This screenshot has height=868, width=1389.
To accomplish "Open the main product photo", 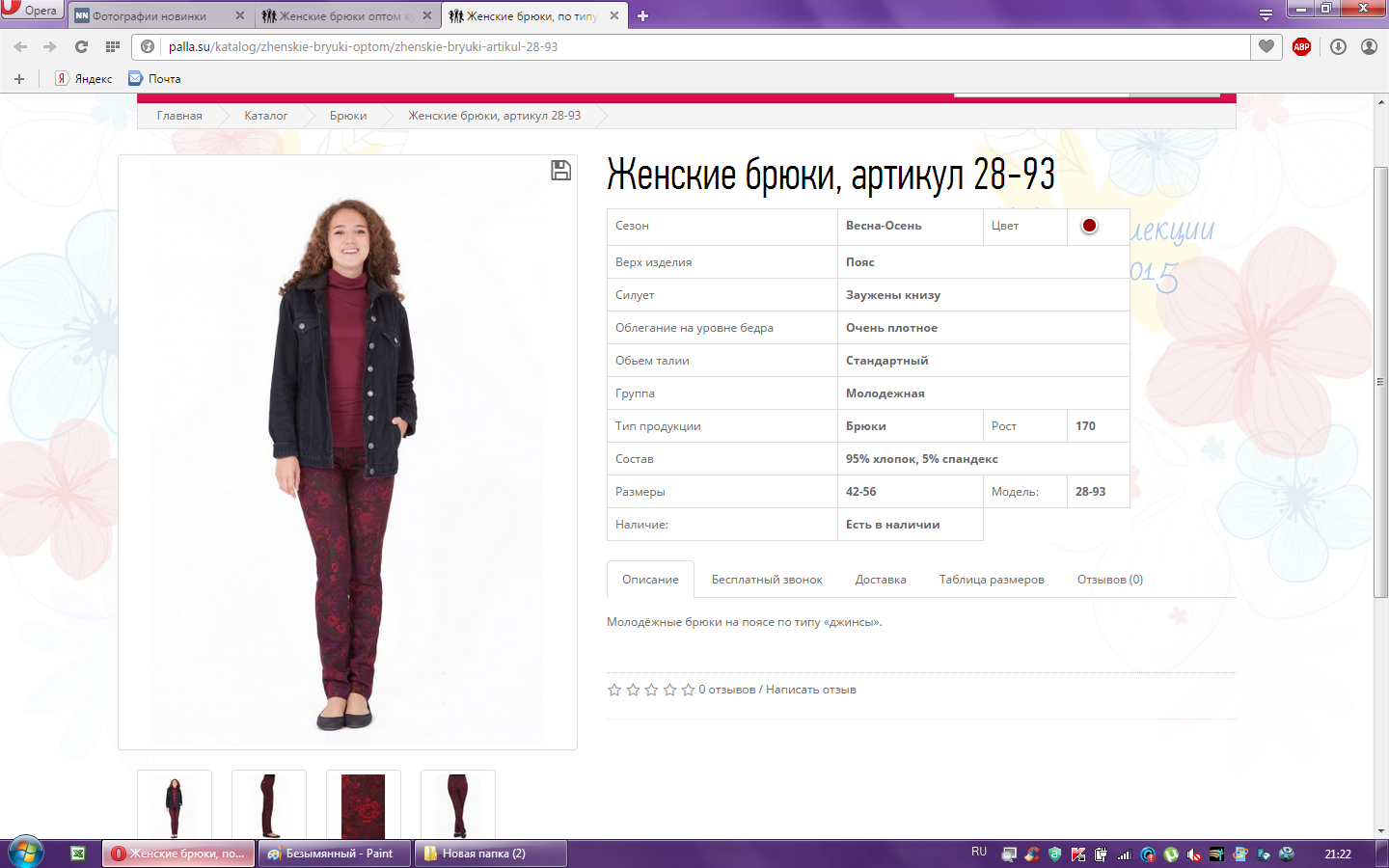I will (347, 452).
